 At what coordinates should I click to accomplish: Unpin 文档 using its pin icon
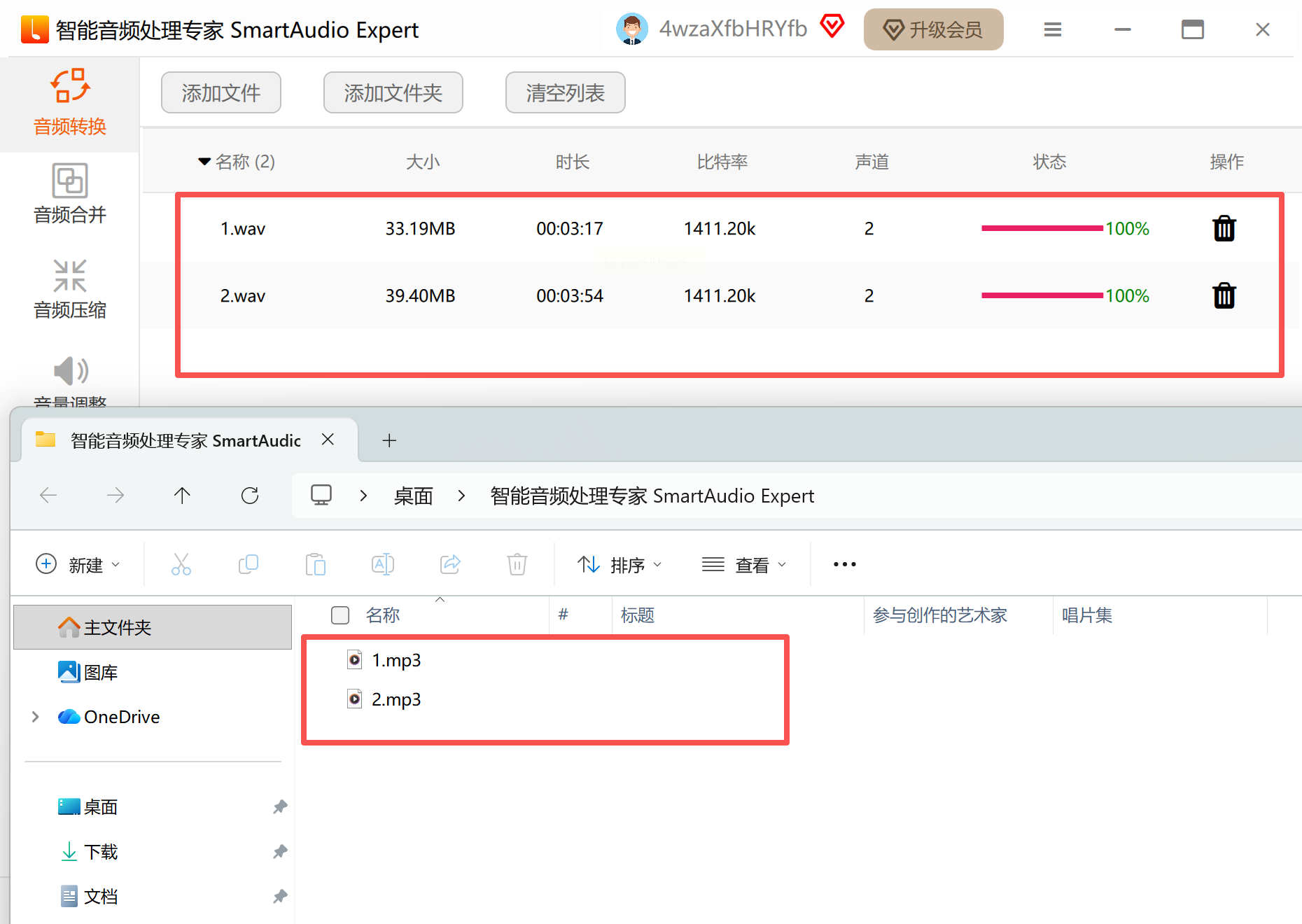280,897
